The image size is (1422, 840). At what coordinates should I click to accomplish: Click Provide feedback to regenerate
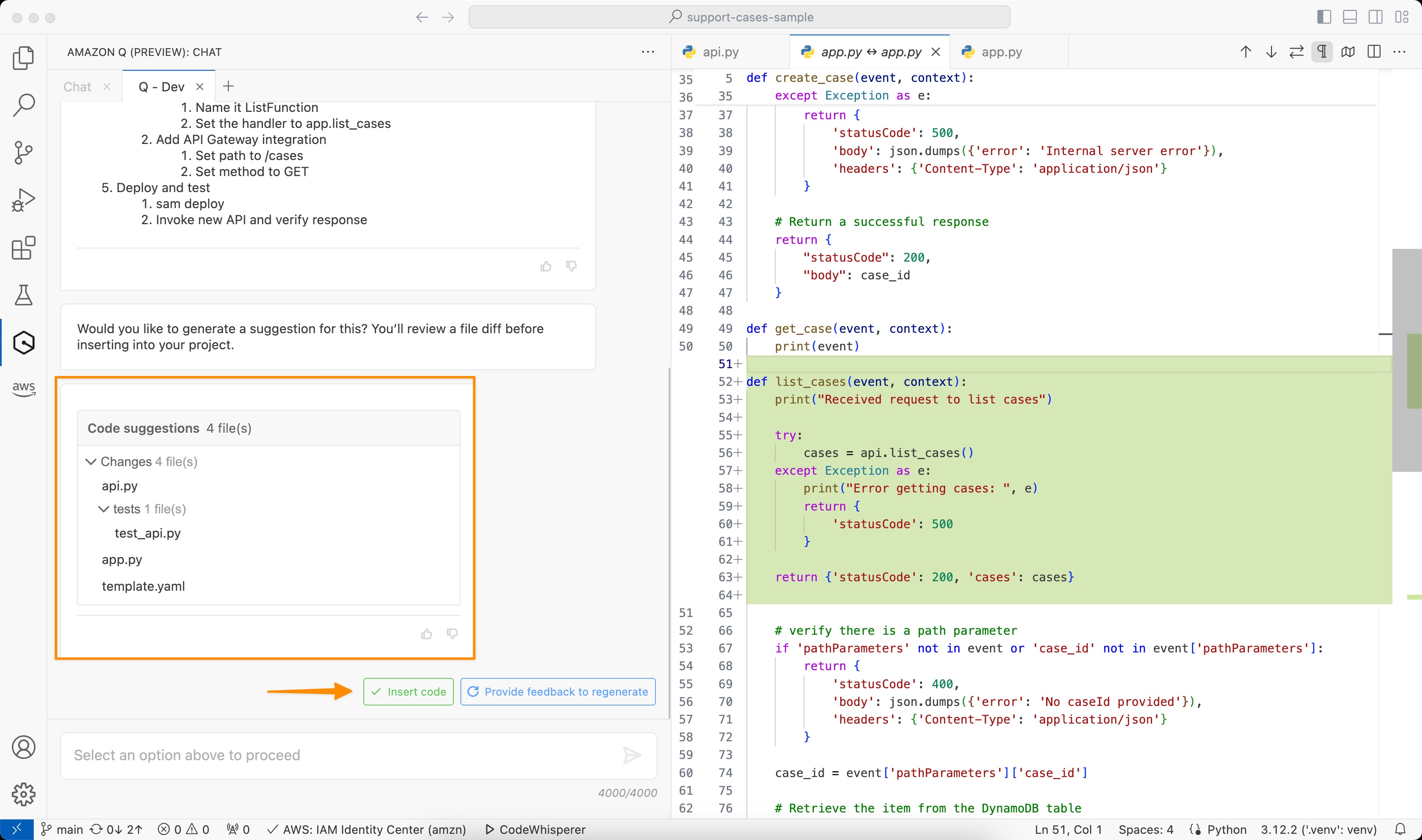[558, 691]
